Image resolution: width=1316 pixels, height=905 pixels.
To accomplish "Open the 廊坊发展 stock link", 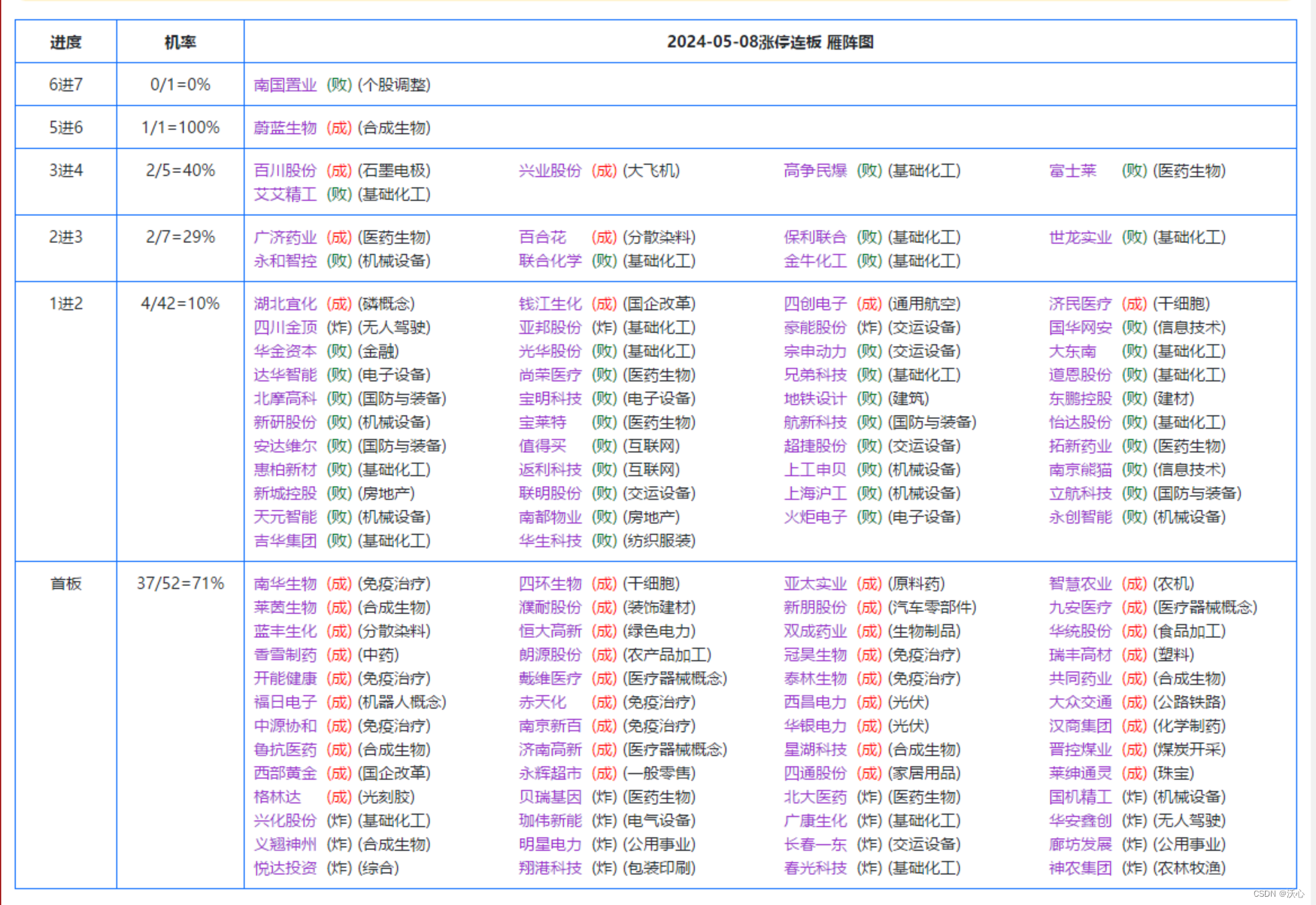I will click(x=1081, y=845).
